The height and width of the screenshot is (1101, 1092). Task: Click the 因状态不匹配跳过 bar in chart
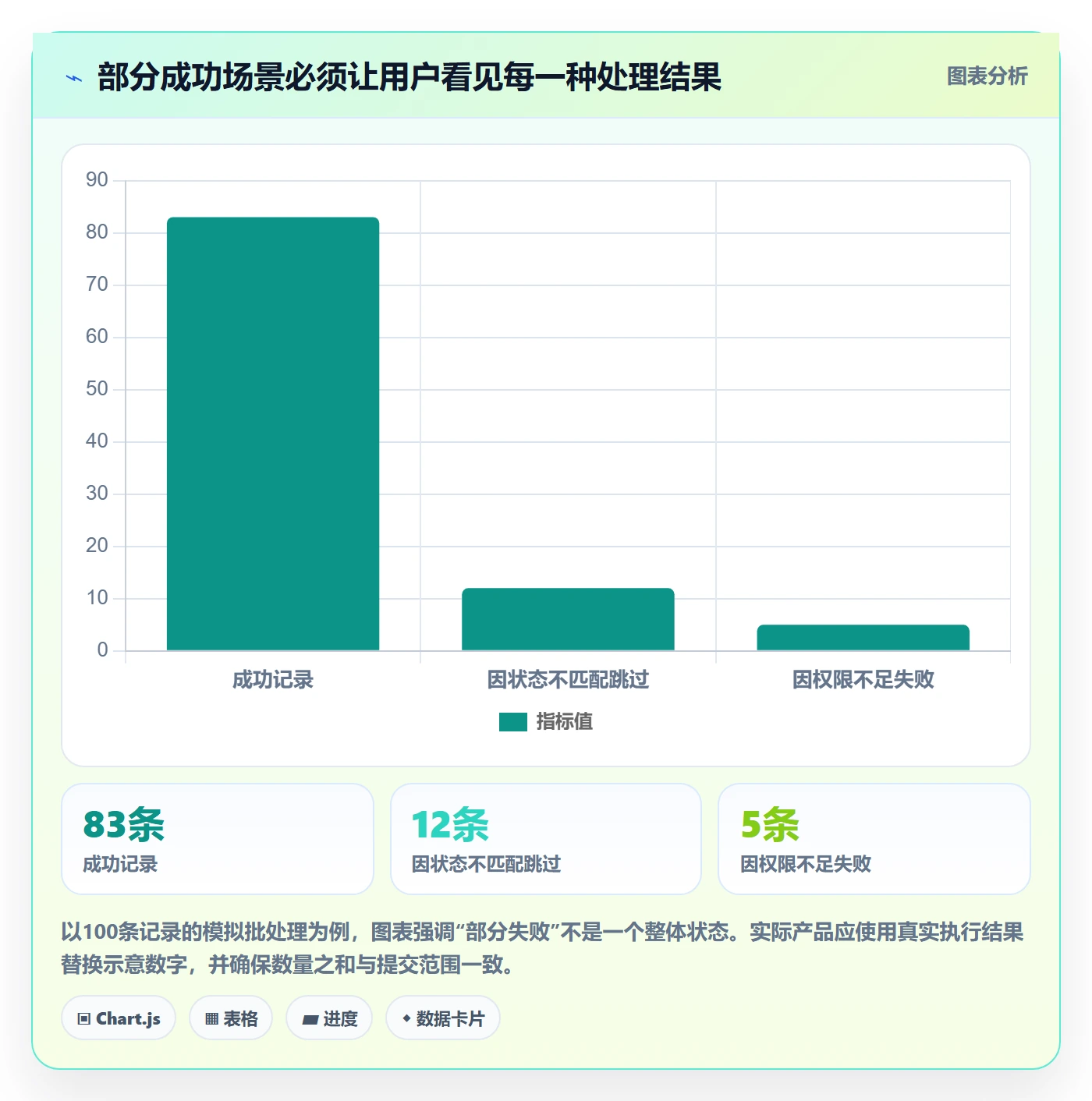[x=568, y=619]
